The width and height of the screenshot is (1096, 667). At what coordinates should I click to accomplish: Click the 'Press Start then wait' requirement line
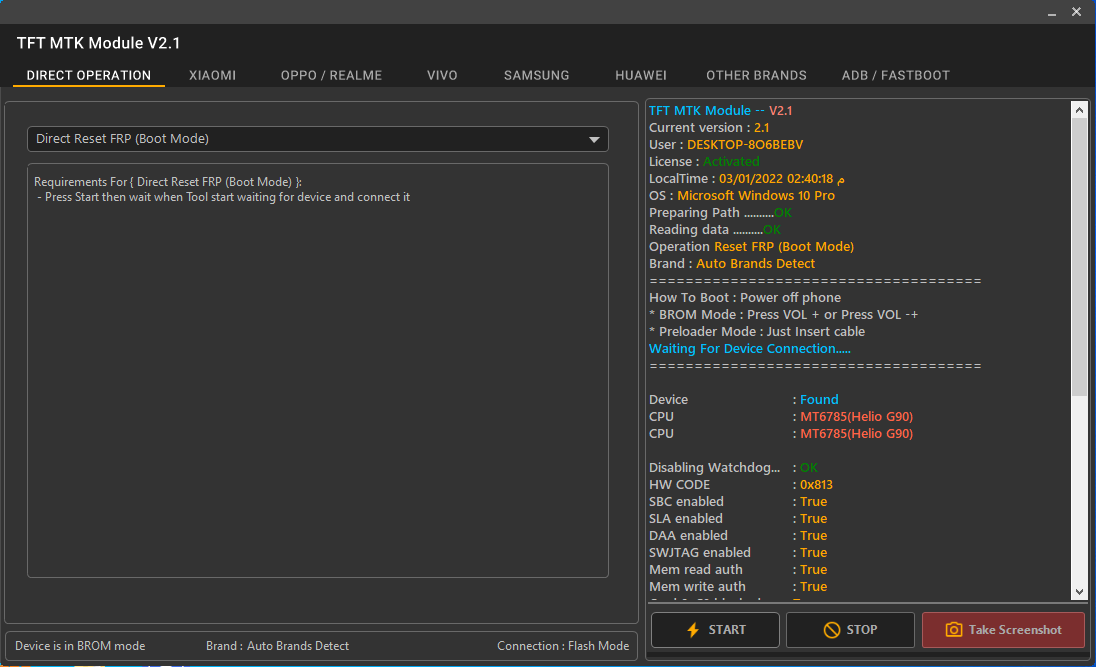point(224,197)
